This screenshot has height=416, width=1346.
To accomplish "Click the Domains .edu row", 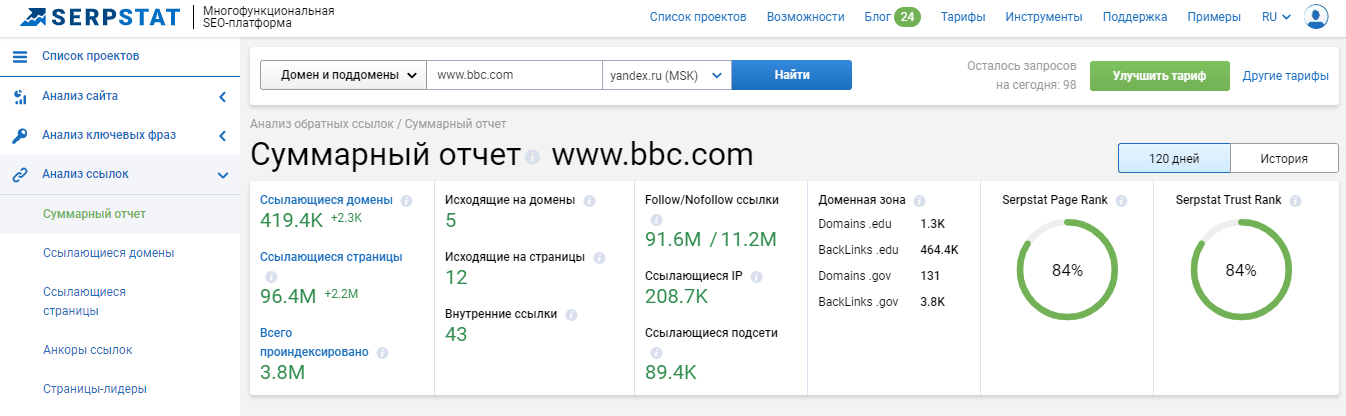I will (881, 223).
